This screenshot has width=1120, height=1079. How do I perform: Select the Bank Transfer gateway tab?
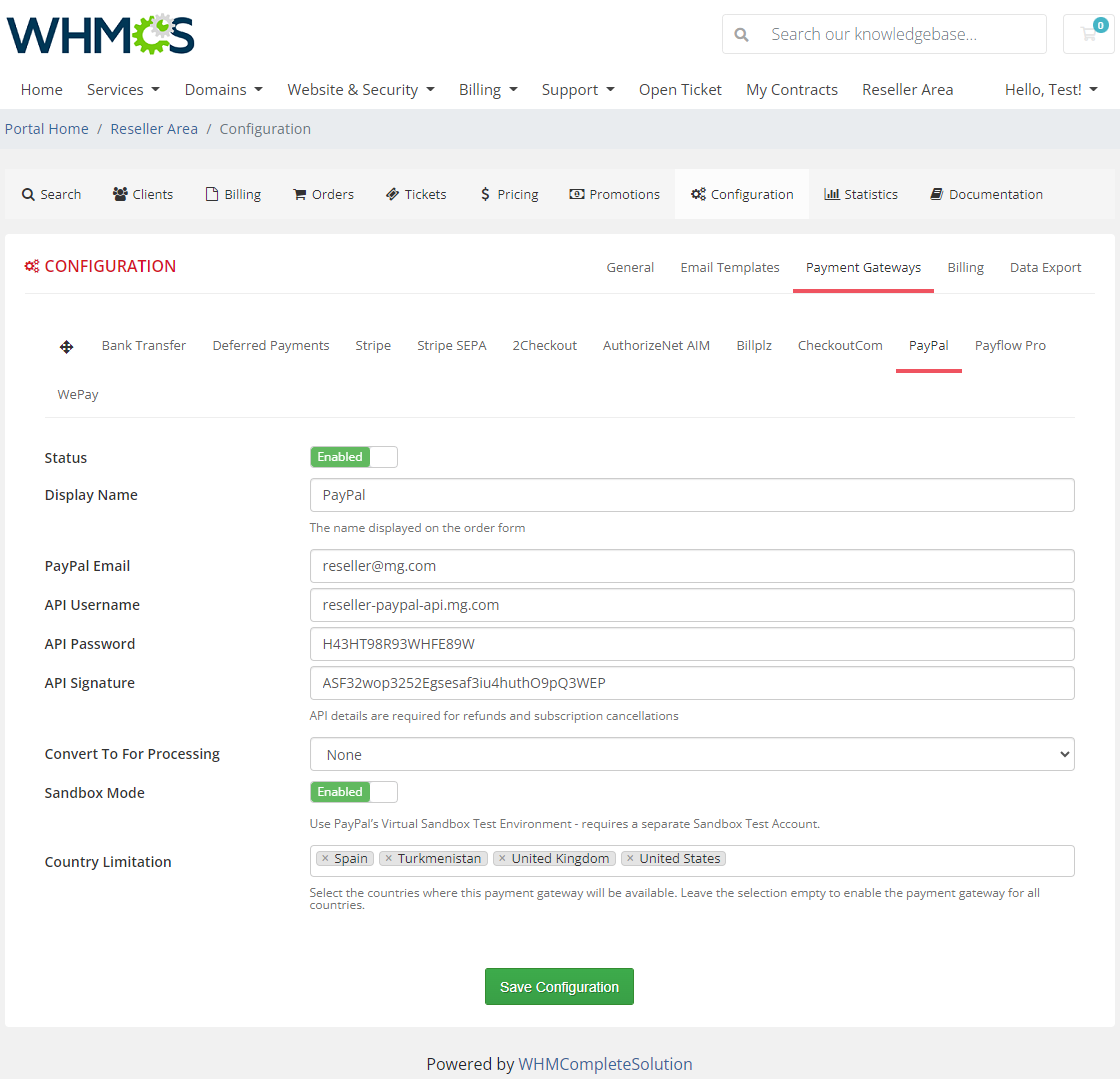point(144,346)
